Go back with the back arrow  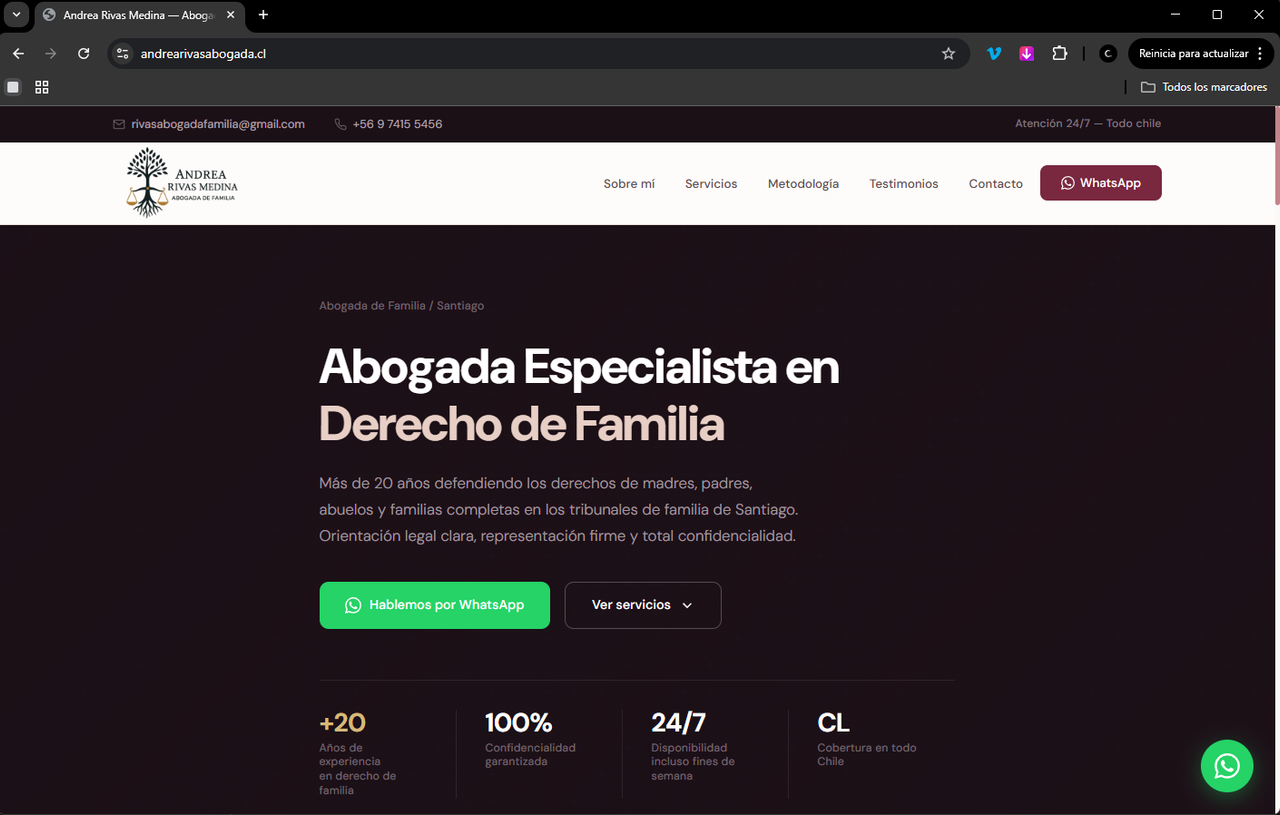(x=19, y=54)
